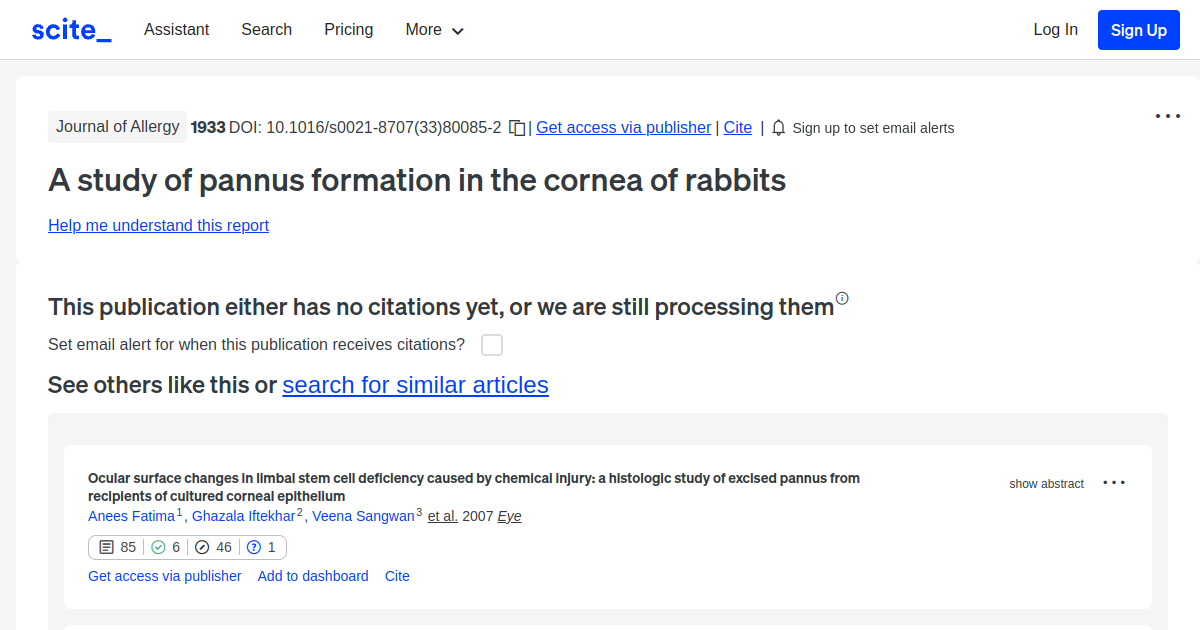This screenshot has width=1200, height=630.
Task: Open the article card's three-dot menu
Action: 1113,482
